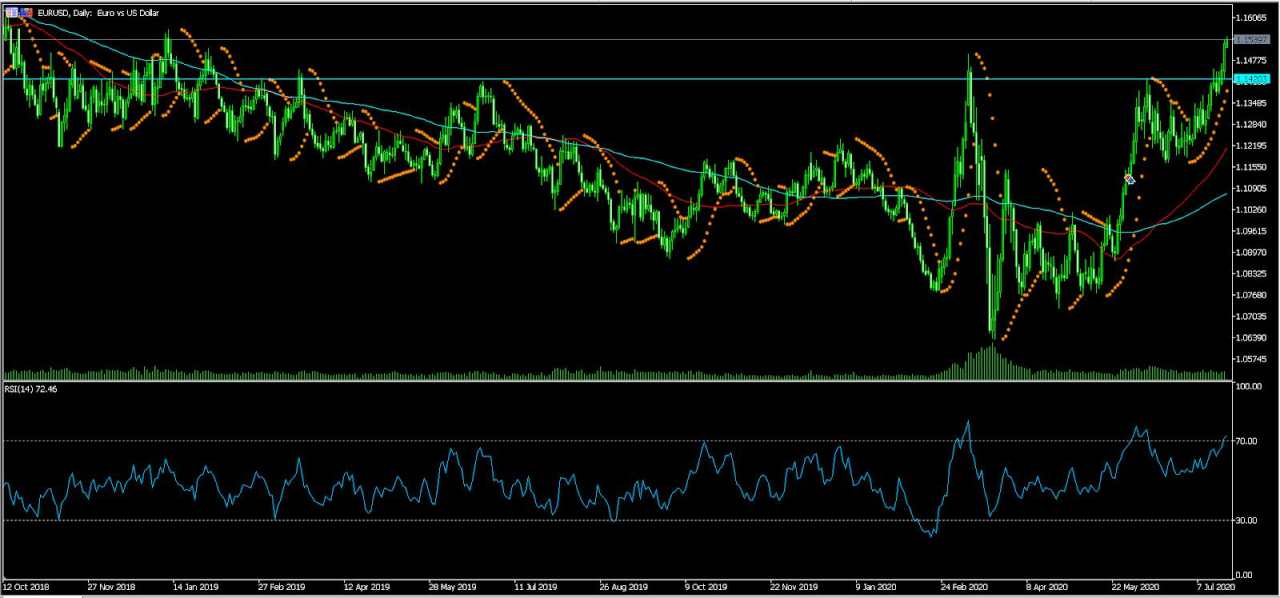Screen dimensions: 1280x598
Task: Select the cyan horizontal line price label
Action: click(x=1251, y=79)
